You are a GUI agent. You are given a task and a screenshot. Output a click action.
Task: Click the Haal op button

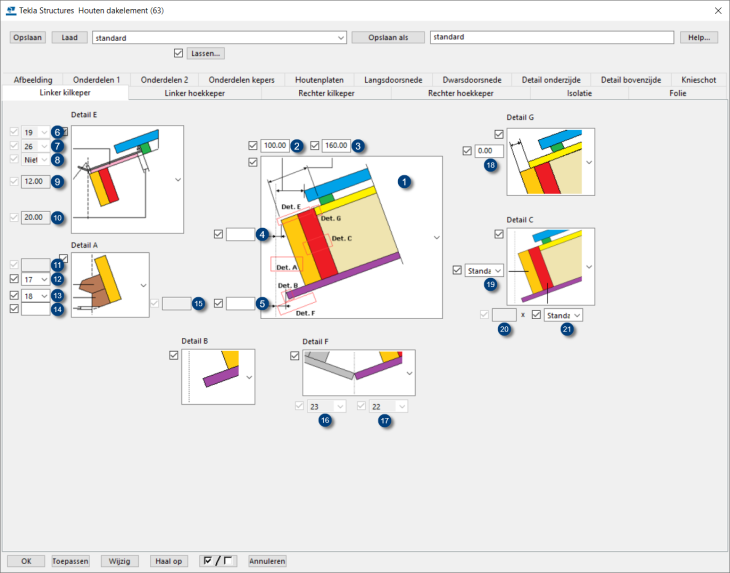[169, 561]
